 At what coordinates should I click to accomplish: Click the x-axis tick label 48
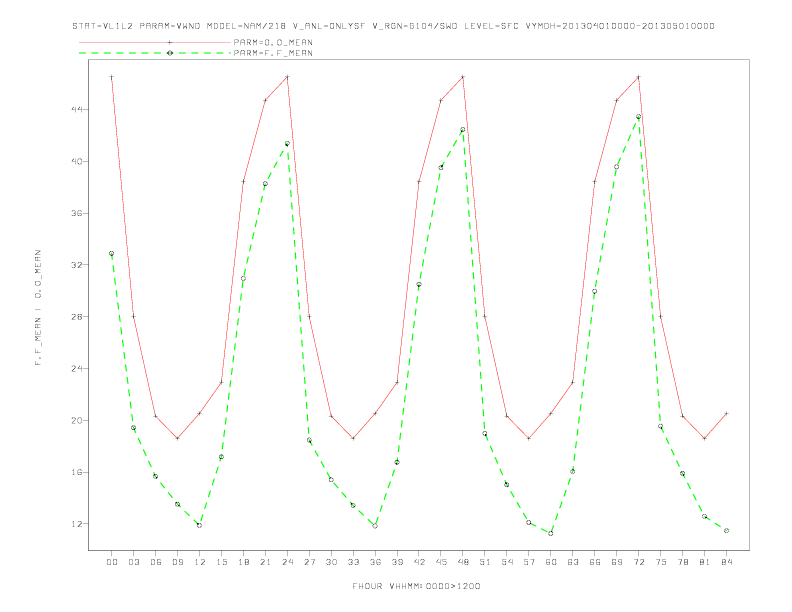click(x=463, y=562)
